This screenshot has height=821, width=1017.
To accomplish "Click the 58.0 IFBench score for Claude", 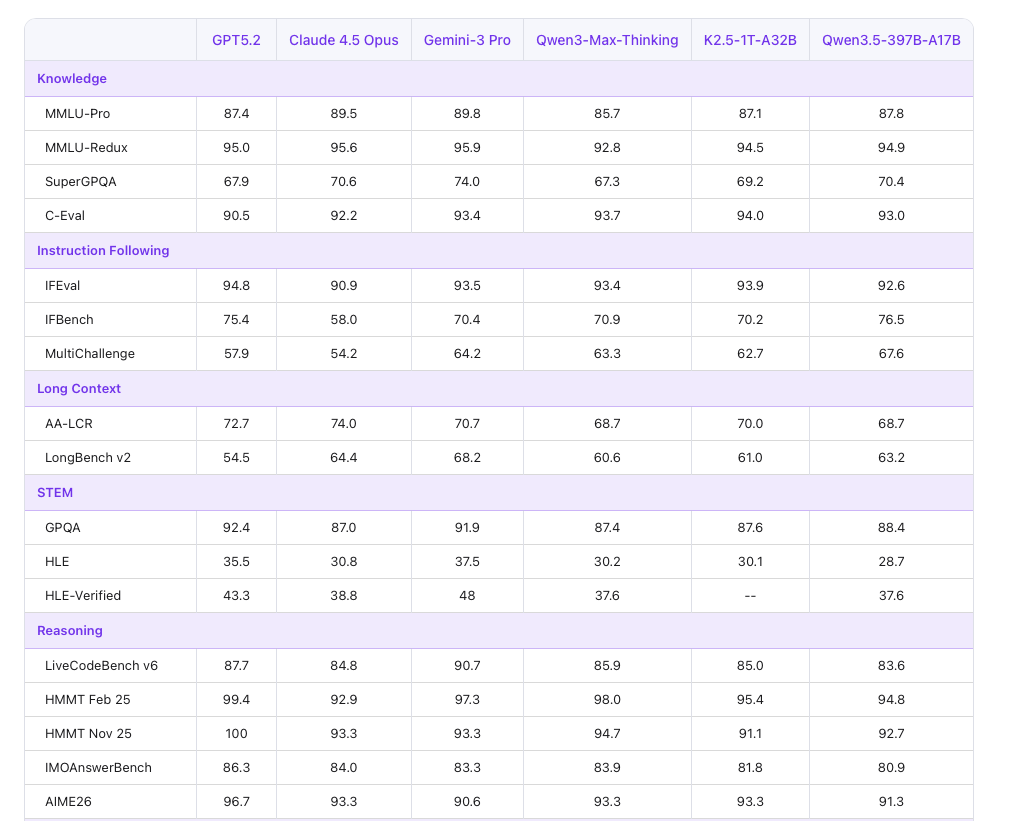I will 344,320.
